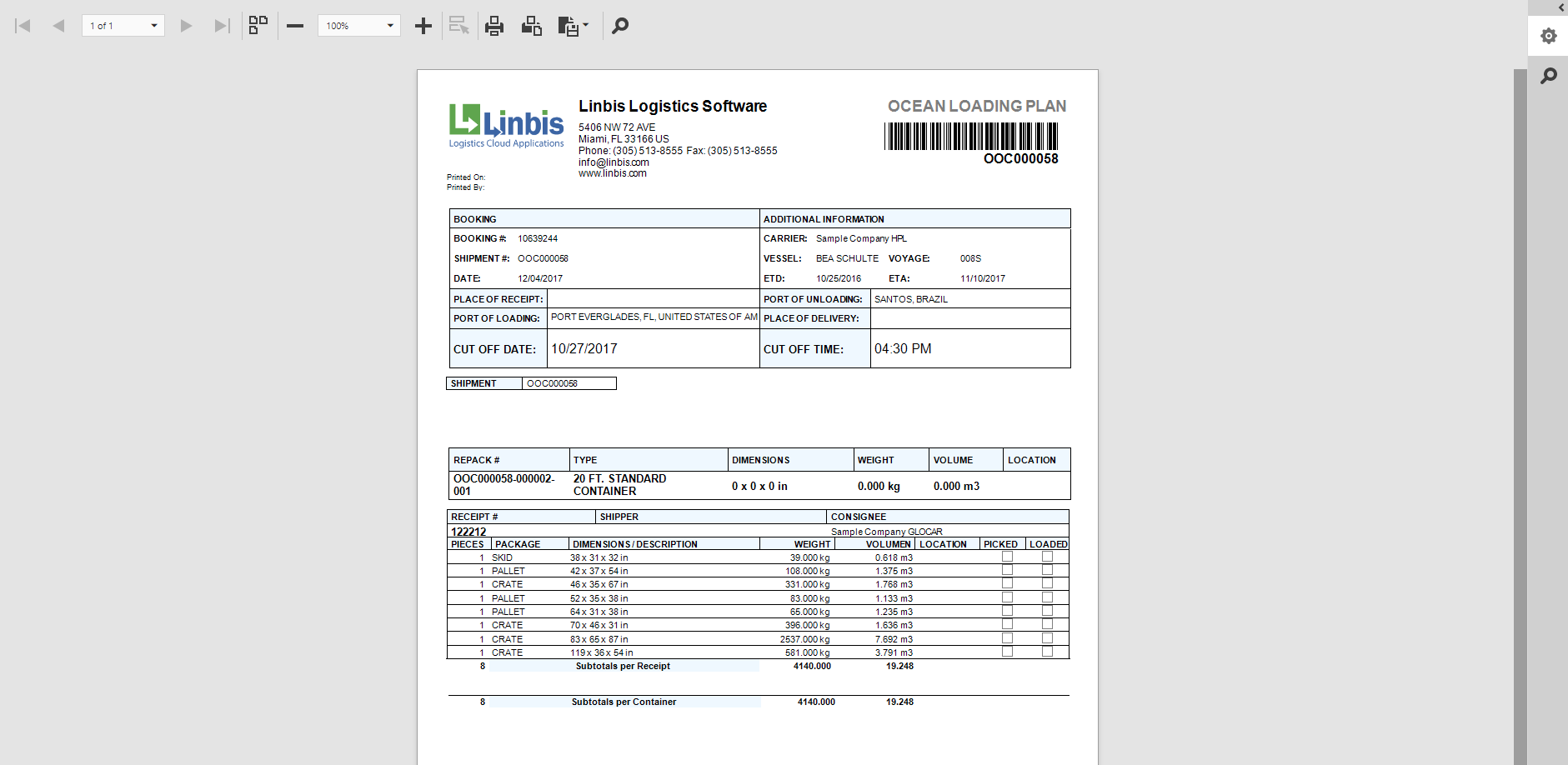
Task: Click 'Linbis Logistics Software' heading
Action: click(673, 106)
